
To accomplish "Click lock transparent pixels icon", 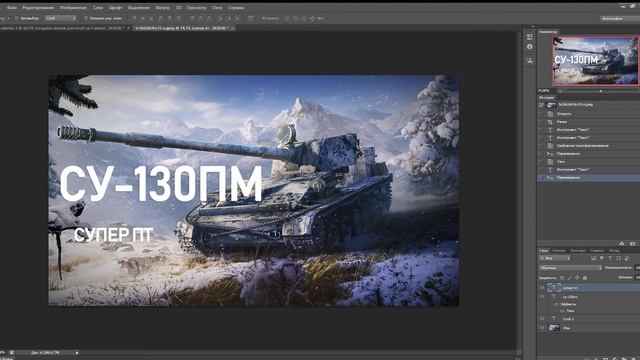I will pos(562,278).
